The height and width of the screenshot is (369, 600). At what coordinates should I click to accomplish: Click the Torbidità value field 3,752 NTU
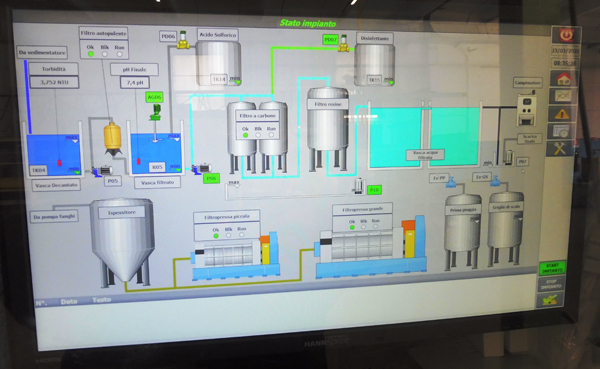click(x=54, y=82)
